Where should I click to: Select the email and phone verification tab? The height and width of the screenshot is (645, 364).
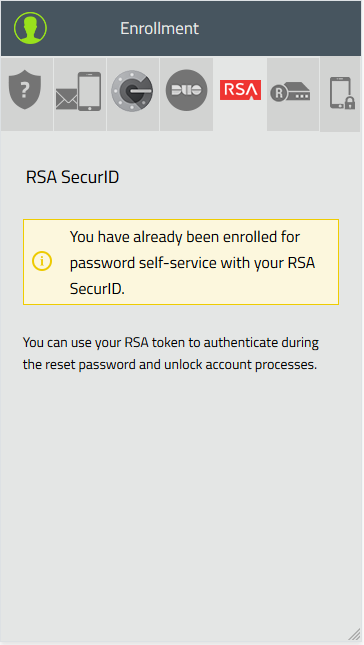[80, 94]
